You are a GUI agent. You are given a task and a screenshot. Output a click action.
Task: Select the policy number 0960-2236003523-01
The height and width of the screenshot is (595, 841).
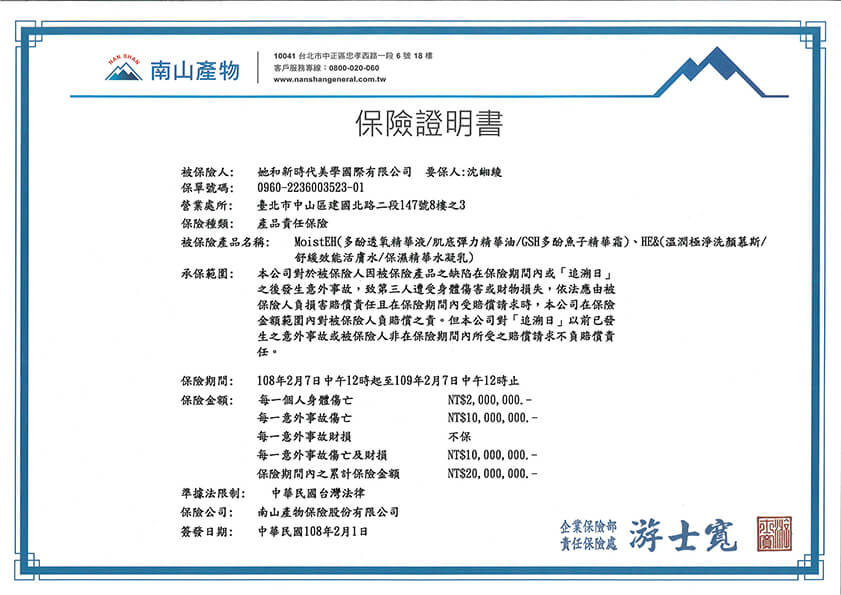(311, 188)
